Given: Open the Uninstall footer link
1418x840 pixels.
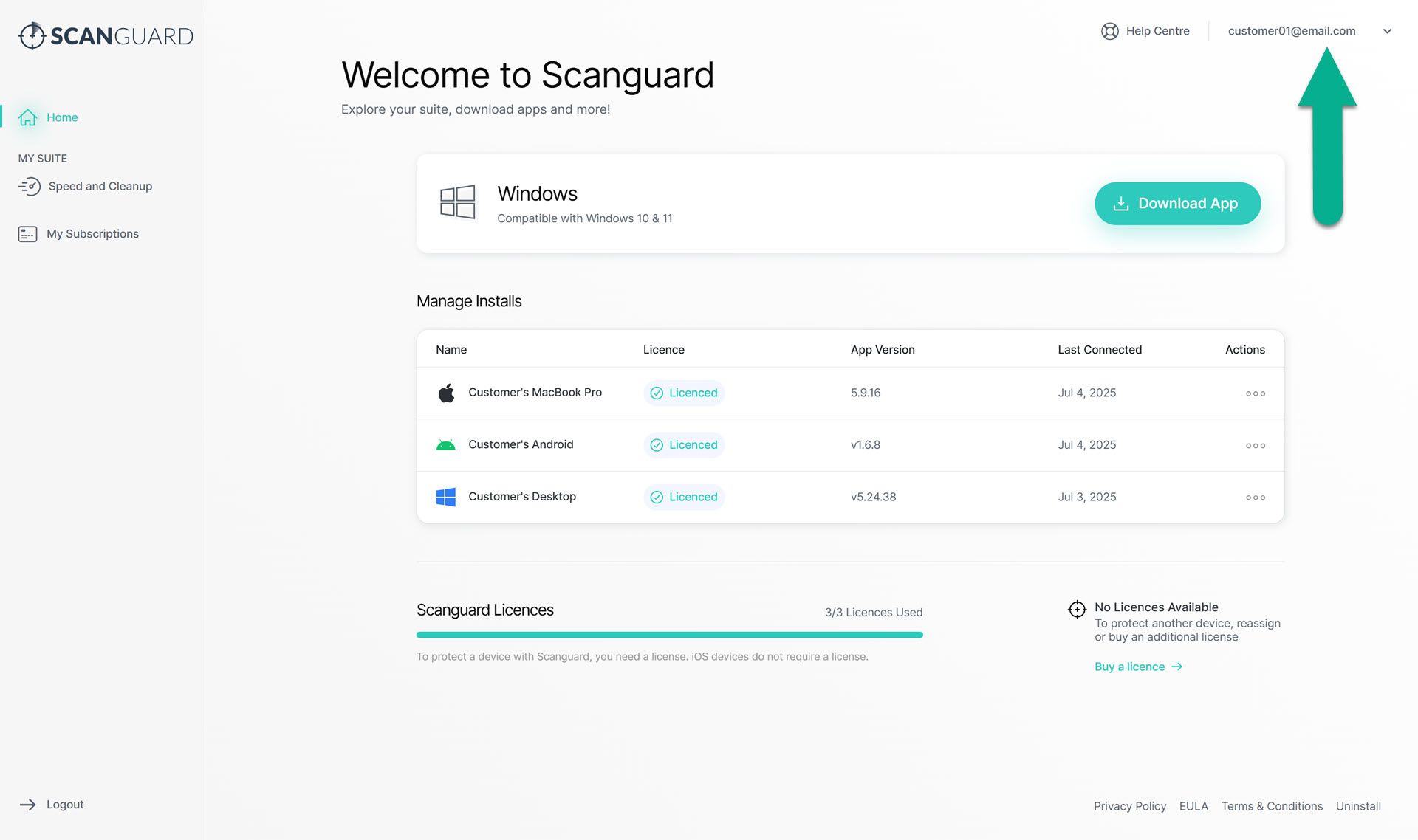Looking at the screenshot, I should pyautogui.click(x=1357, y=806).
